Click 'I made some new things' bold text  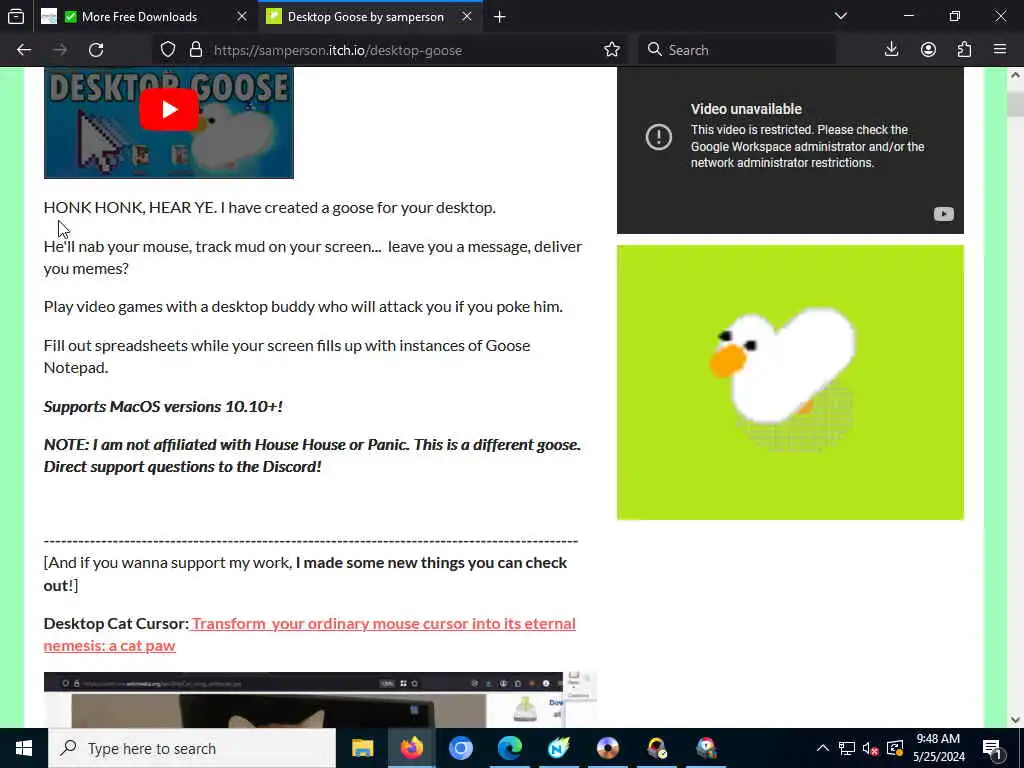coord(375,563)
